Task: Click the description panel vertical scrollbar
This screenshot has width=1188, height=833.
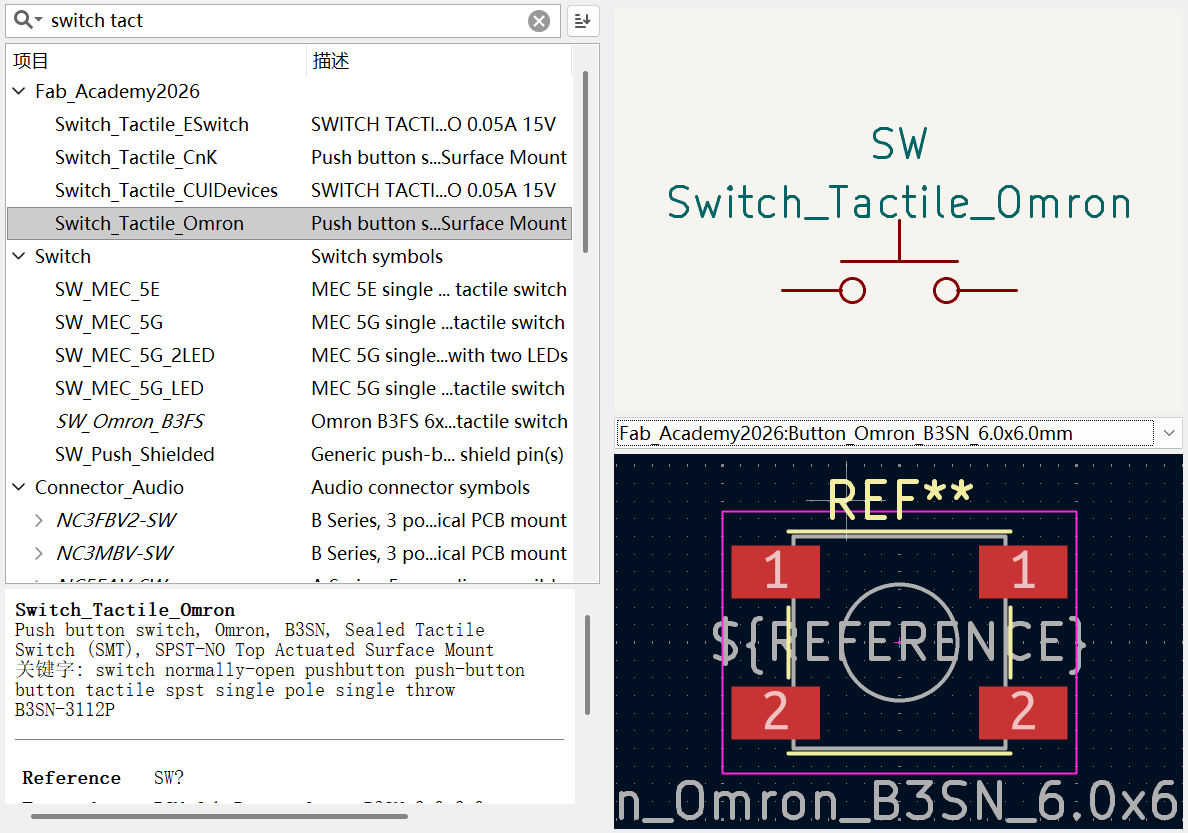Action: (587, 665)
